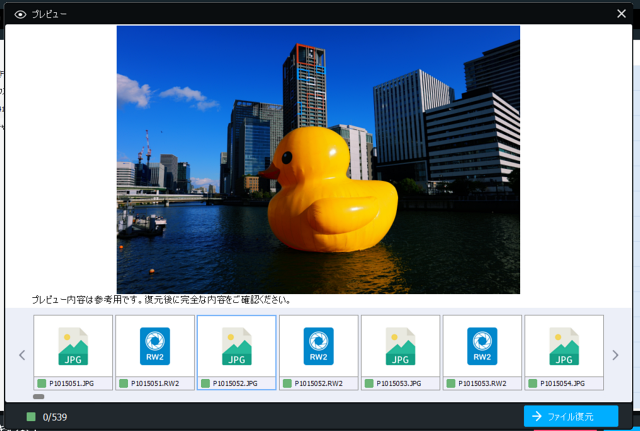Screen dimensions: 640x431
Task: Click the P1015054.JPG file name label
Action: 562,383
